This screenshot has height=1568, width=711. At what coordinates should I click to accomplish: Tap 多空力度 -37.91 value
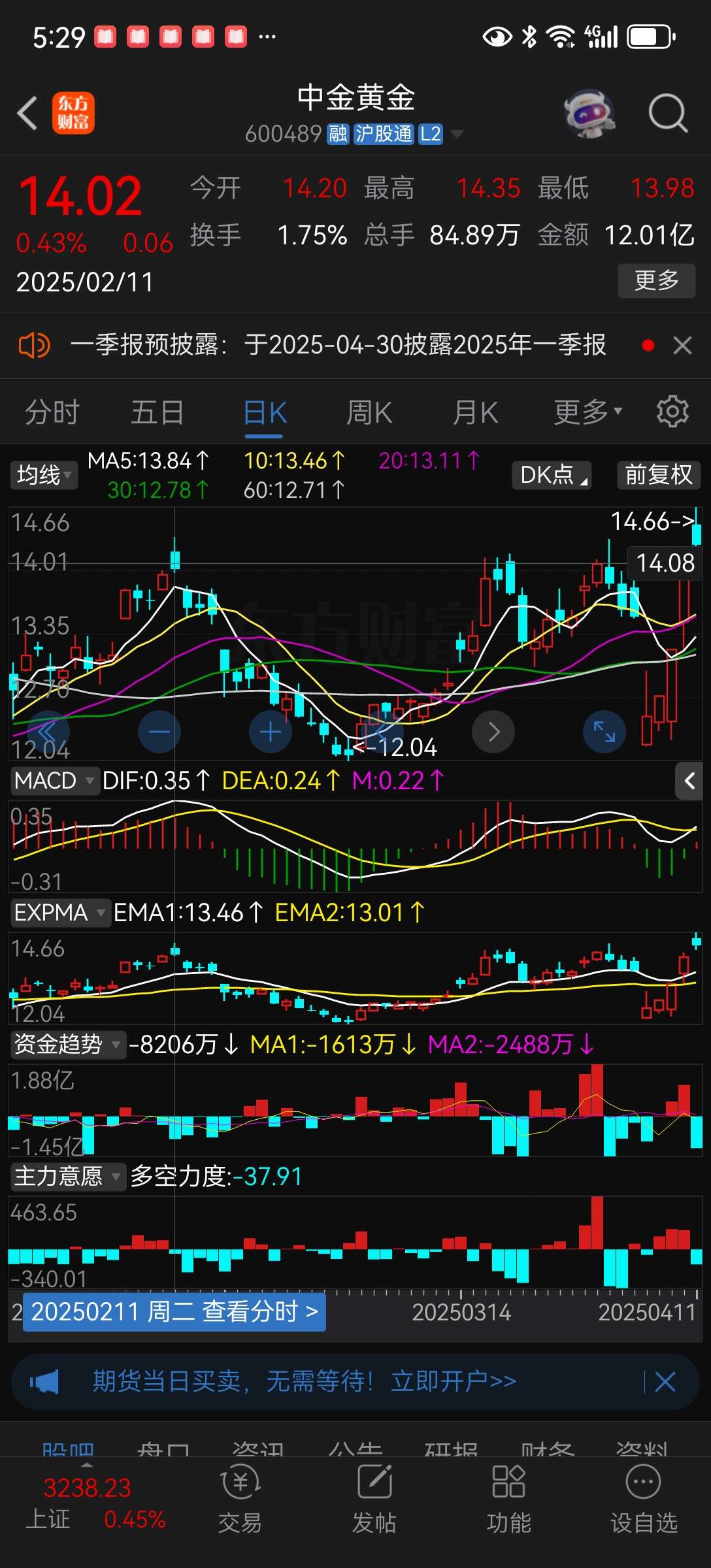(x=216, y=1177)
